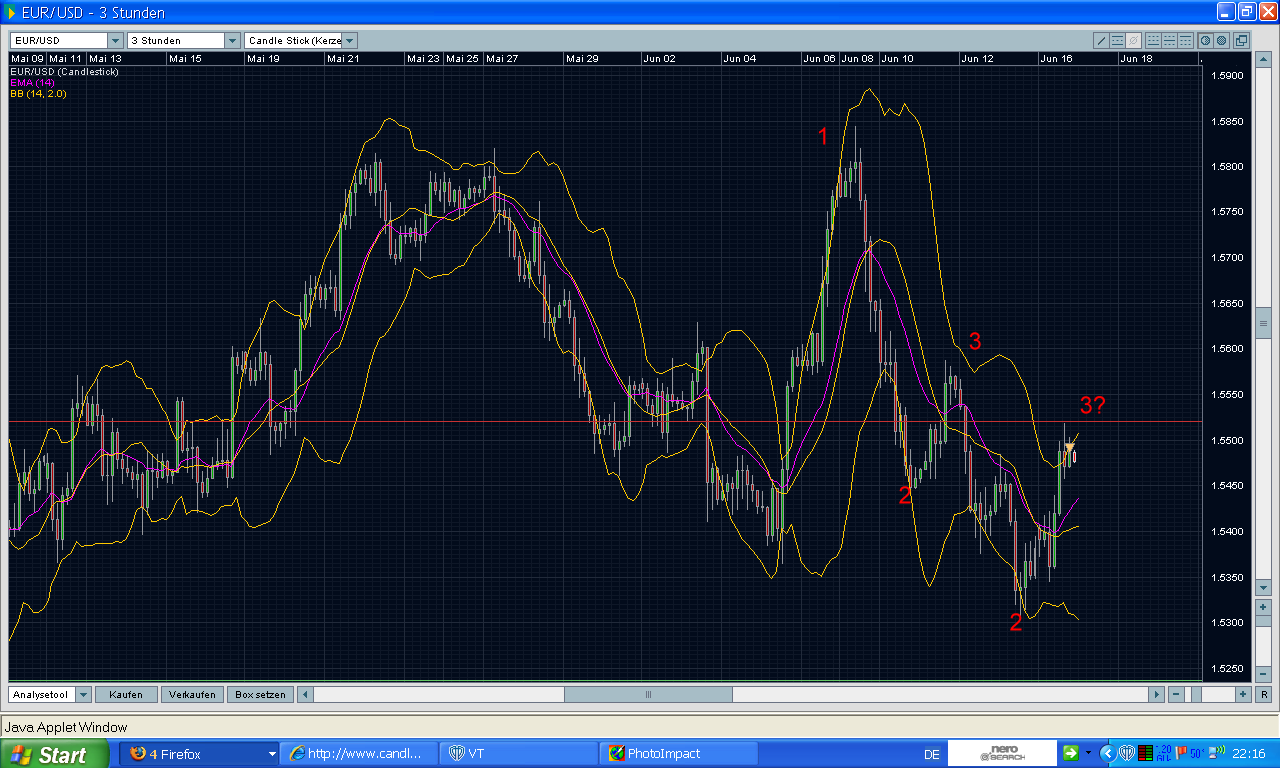Expand the Candle Stick chart type dropdown
This screenshot has height=768, width=1280.
click(349, 41)
